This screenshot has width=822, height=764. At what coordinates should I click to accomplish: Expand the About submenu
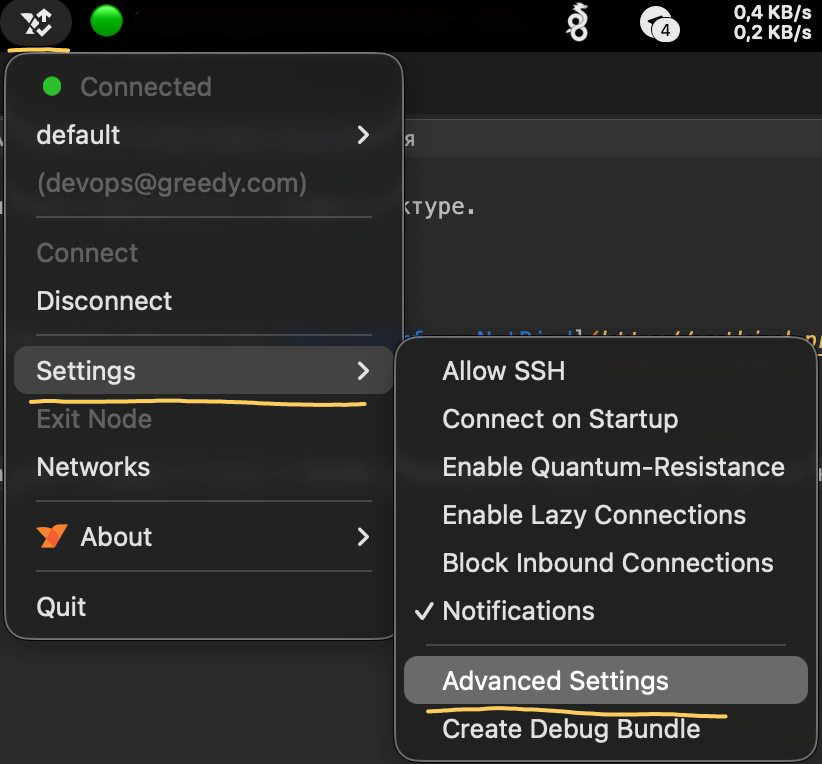pos(200,537)
